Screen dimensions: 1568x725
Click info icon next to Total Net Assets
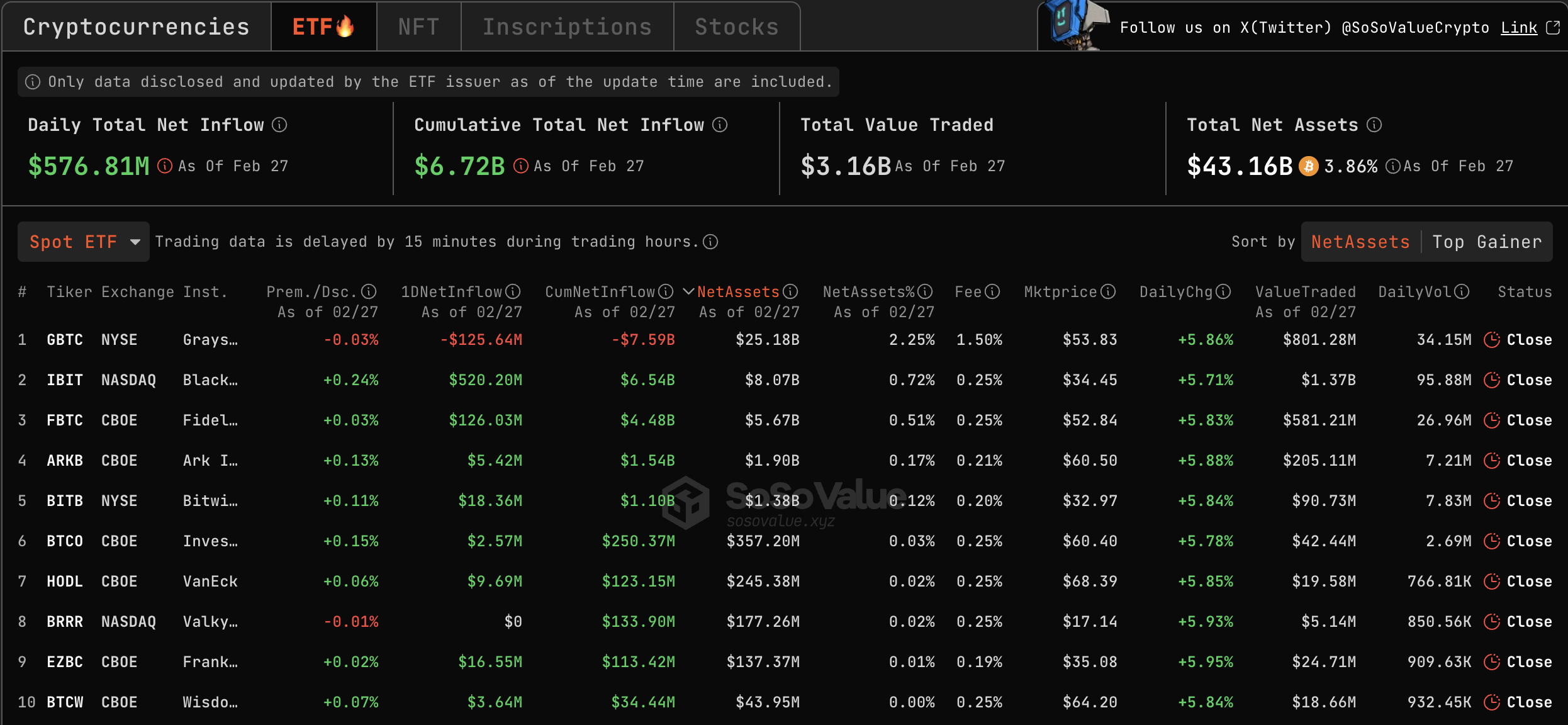pyautogui.click(x=1374, y=125)
